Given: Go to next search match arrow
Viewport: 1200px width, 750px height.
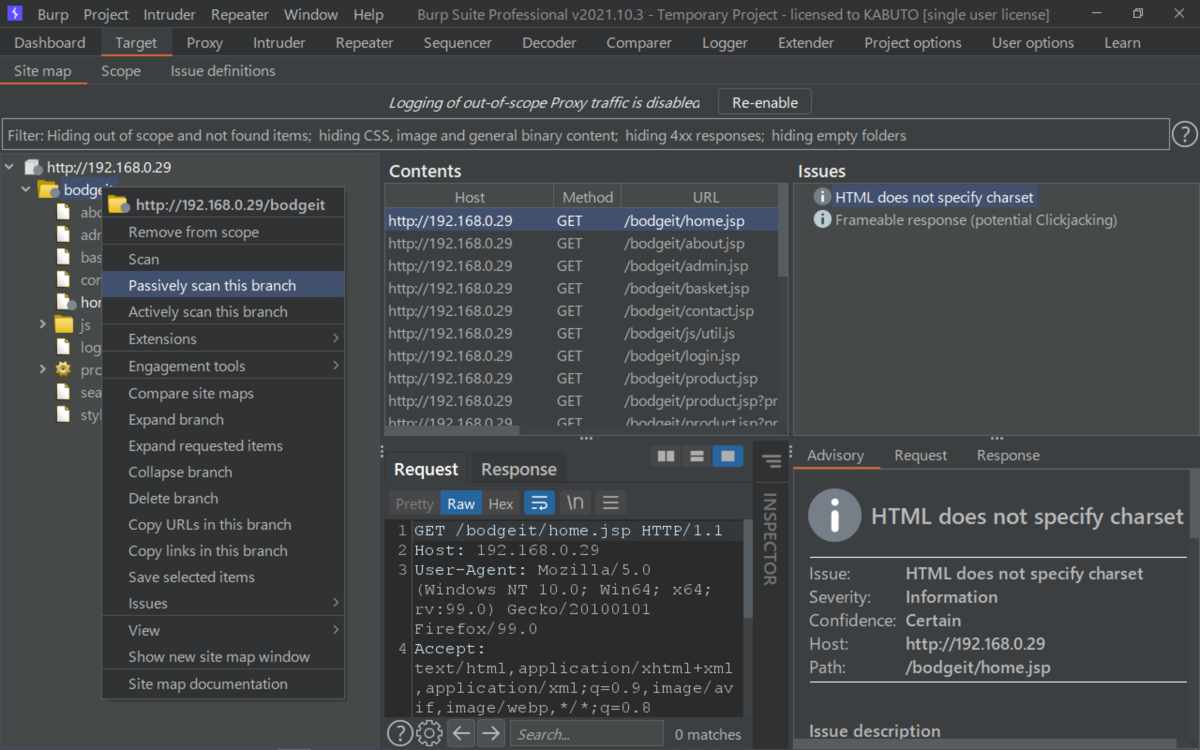Looking at the screenshot, I should (490, 733).
